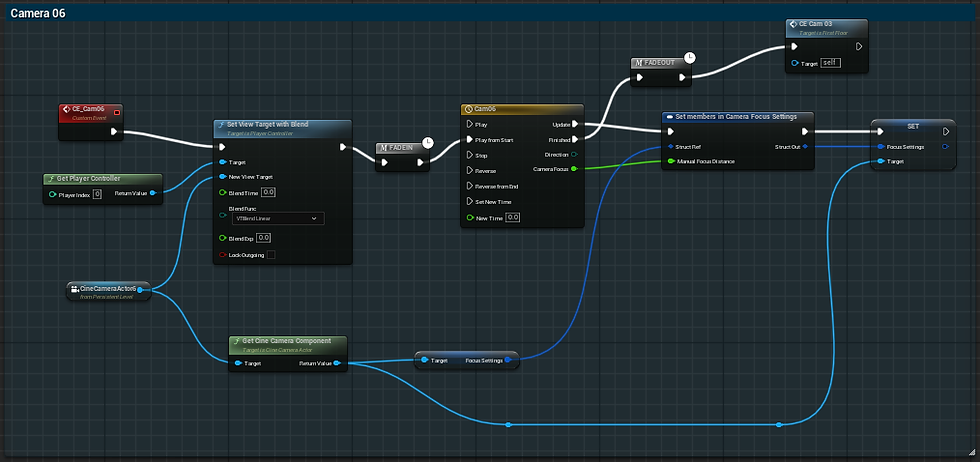Click the Focus Settings input pin on SET

(x=881, y=147)
